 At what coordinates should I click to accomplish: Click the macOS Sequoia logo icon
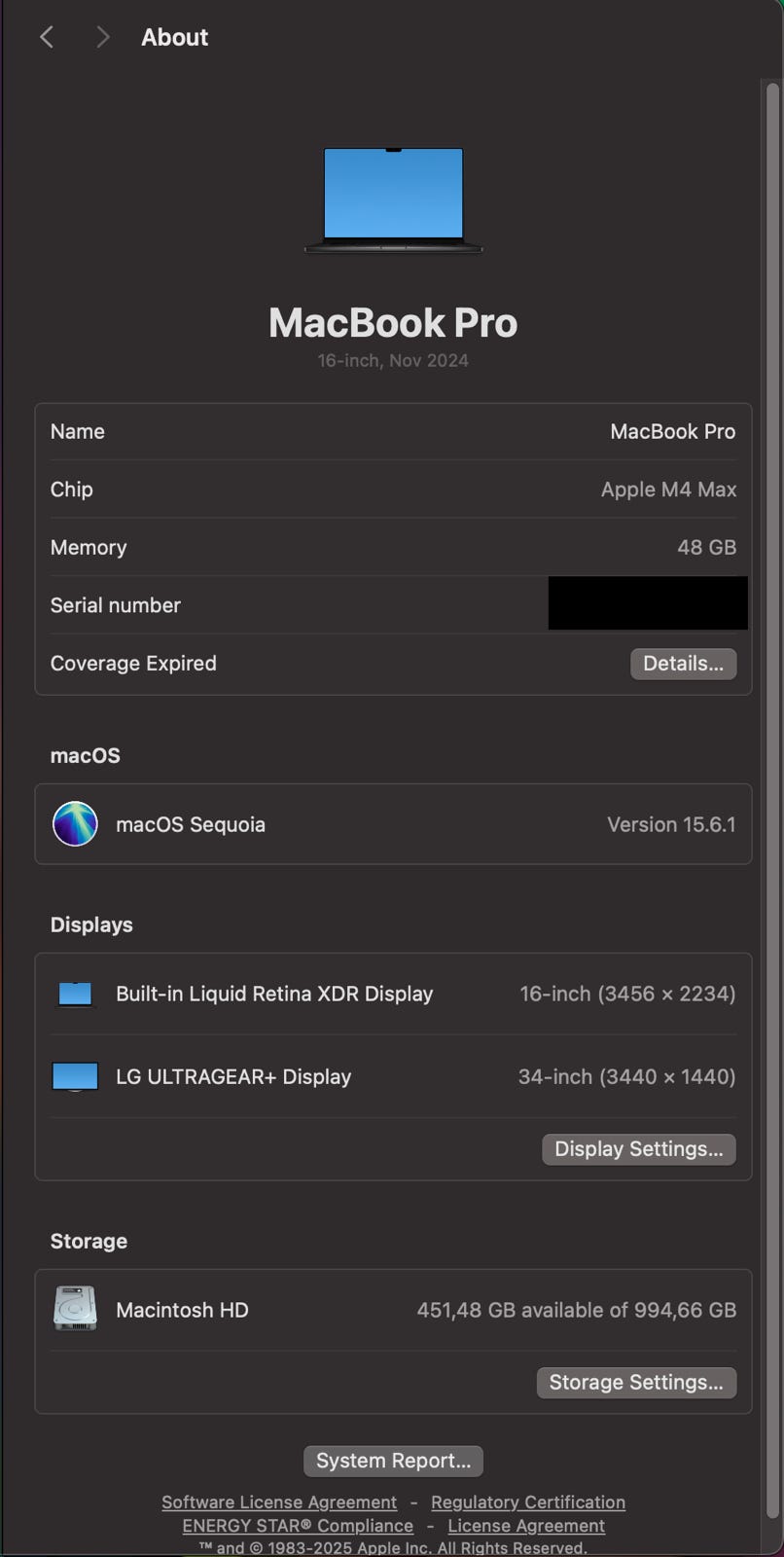click(x=75, y=824)
